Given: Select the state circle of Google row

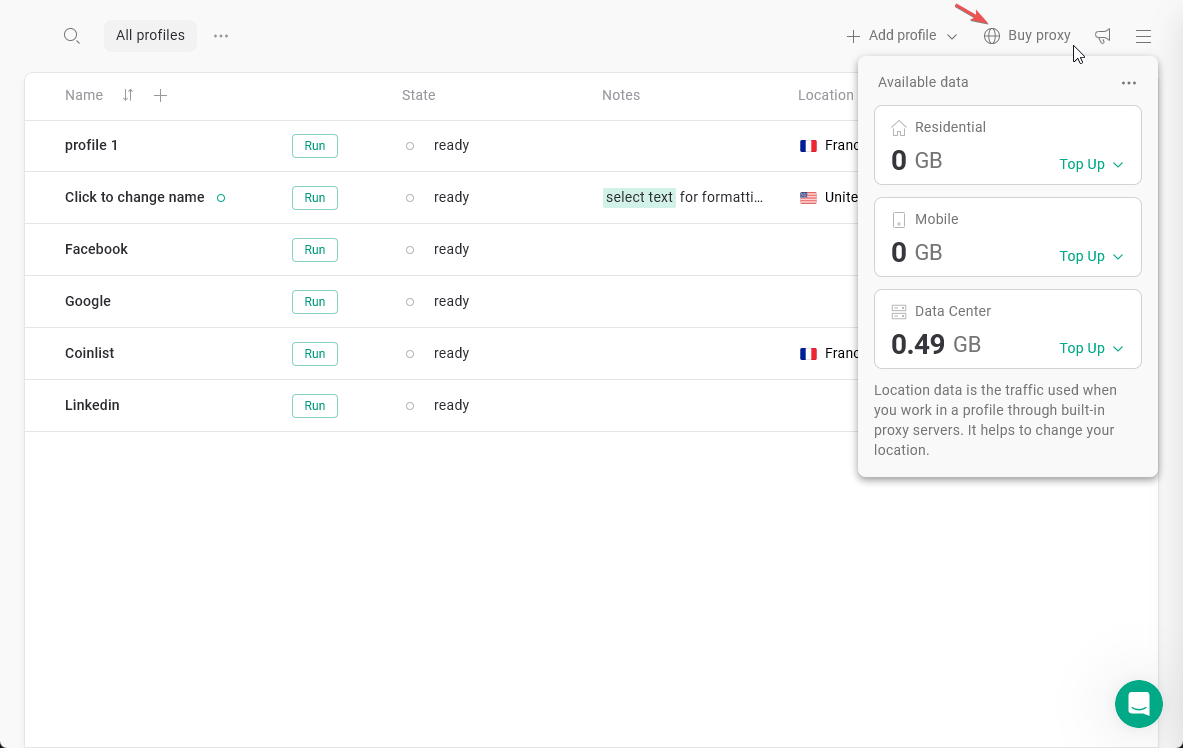Looking at the screenshot, I should click(x=410, y=302).
